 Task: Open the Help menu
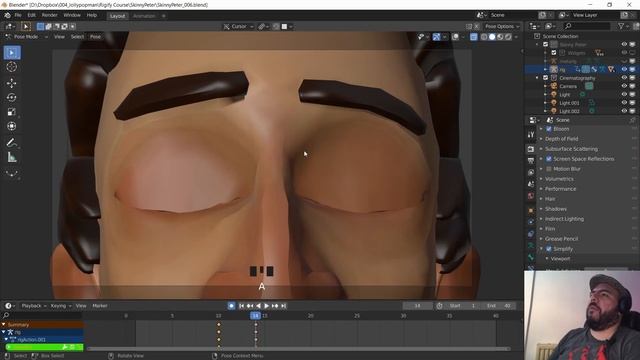coord(91,15)
